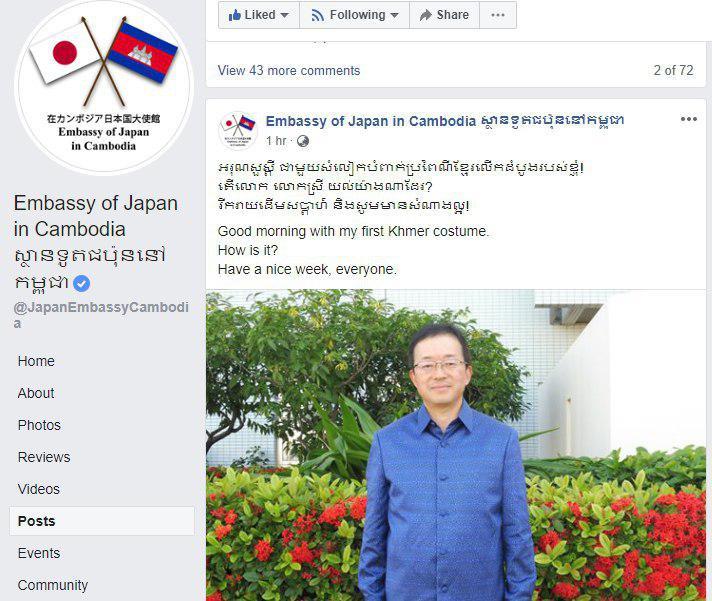The image size is (712, 601).
Task: Open the ambassador photo in the post
Action: [x=456, y=445]
